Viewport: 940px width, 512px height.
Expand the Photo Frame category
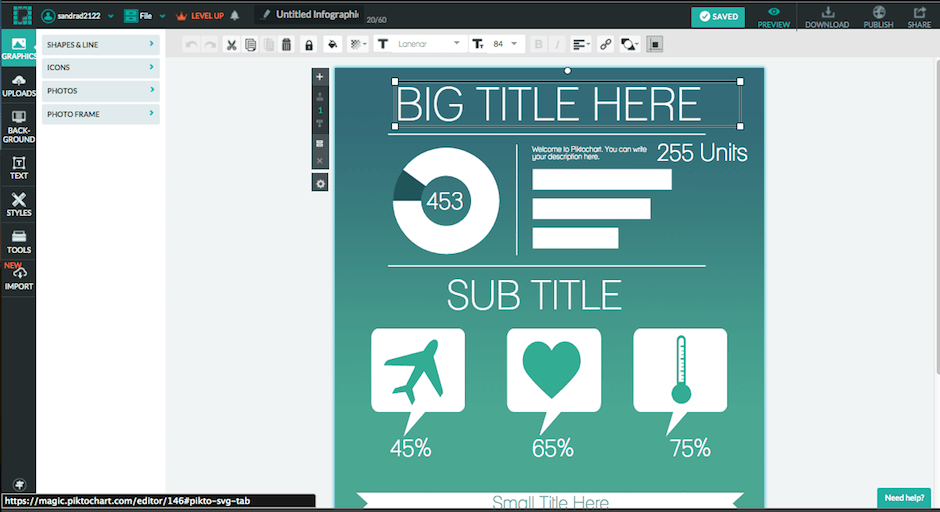[100, 114]
